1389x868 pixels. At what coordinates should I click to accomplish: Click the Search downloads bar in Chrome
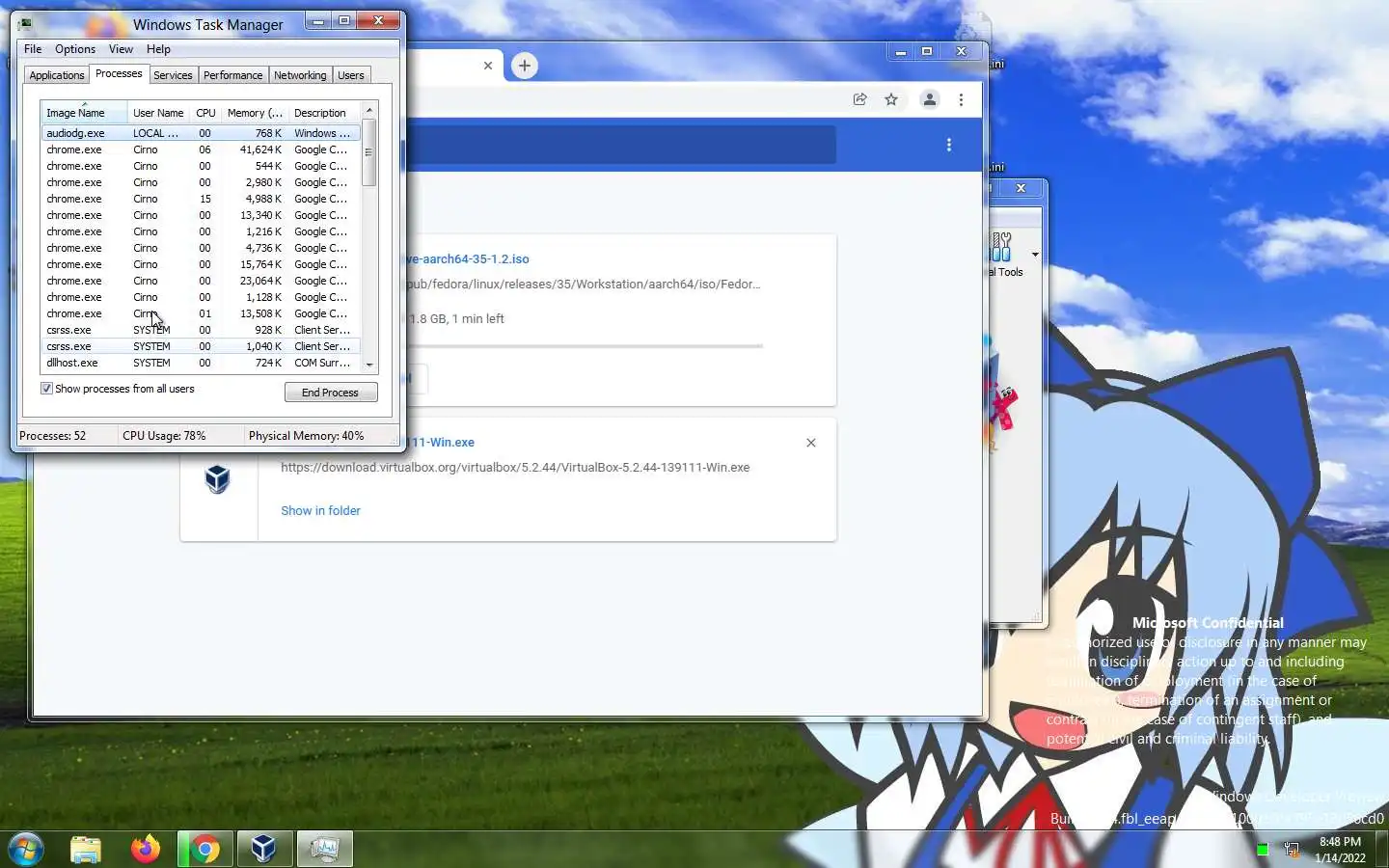coord(621,145)
